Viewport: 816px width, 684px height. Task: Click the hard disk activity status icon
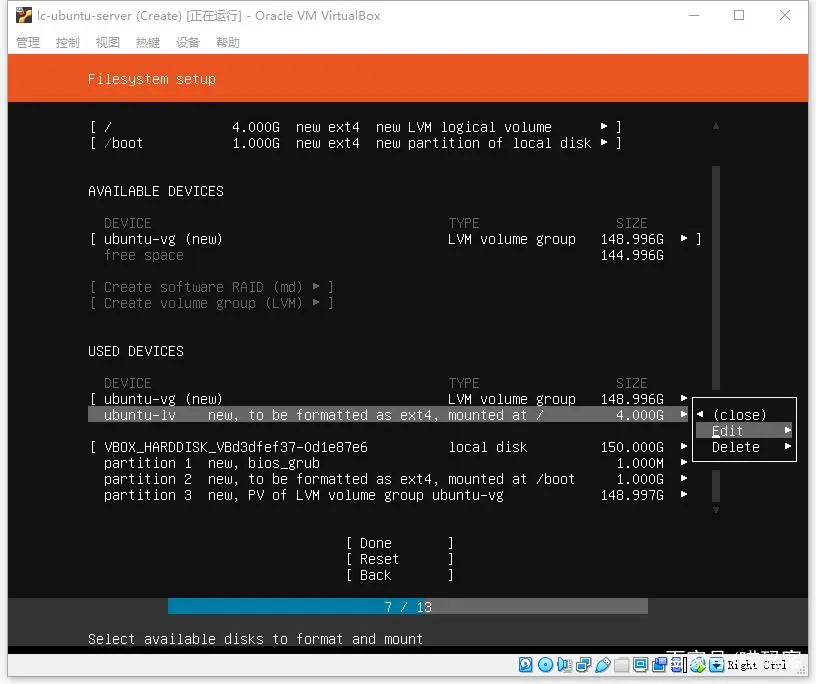point(525,665)
